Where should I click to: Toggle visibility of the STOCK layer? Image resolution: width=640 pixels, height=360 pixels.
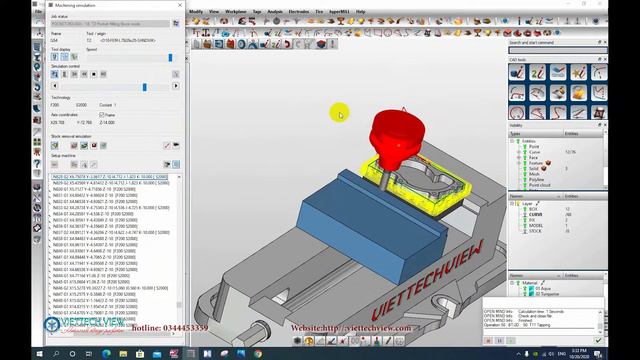pos(525,231)
